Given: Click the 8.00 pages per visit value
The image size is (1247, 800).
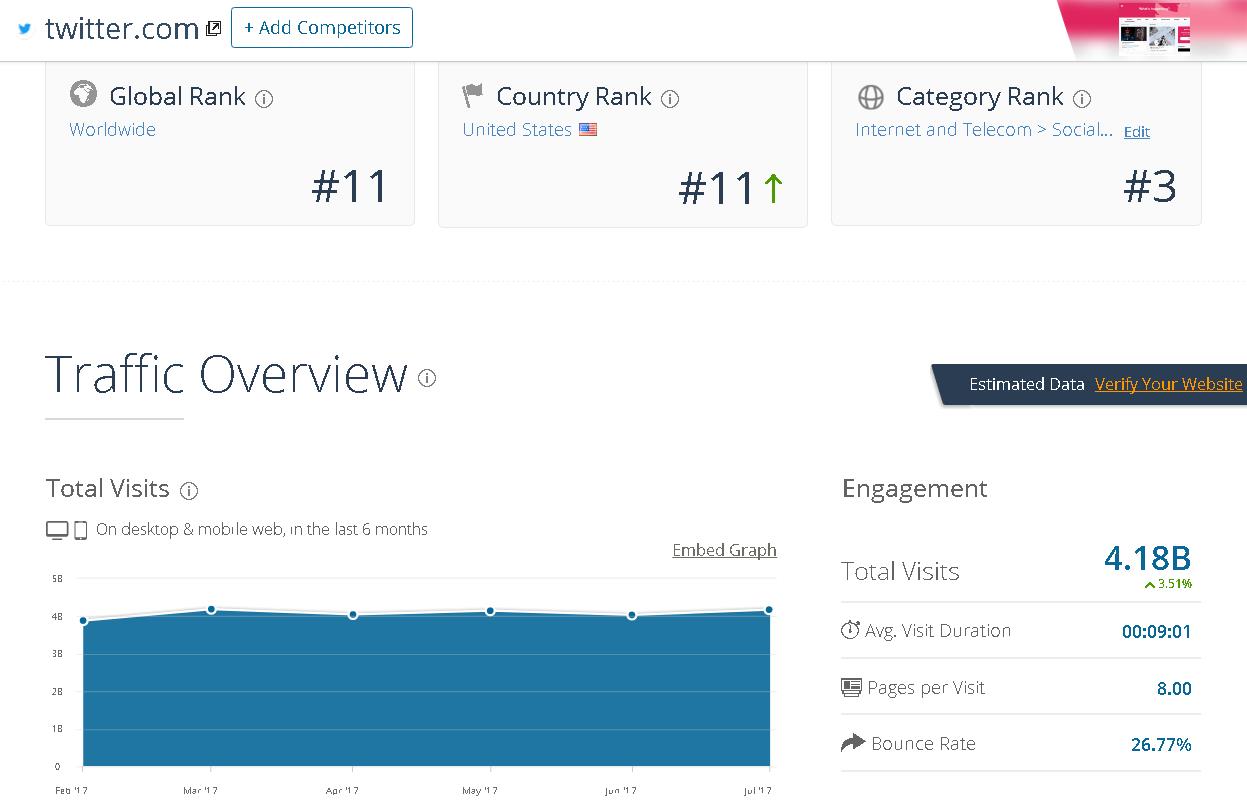Looking at the screenshot, I should pos(1174,688).
